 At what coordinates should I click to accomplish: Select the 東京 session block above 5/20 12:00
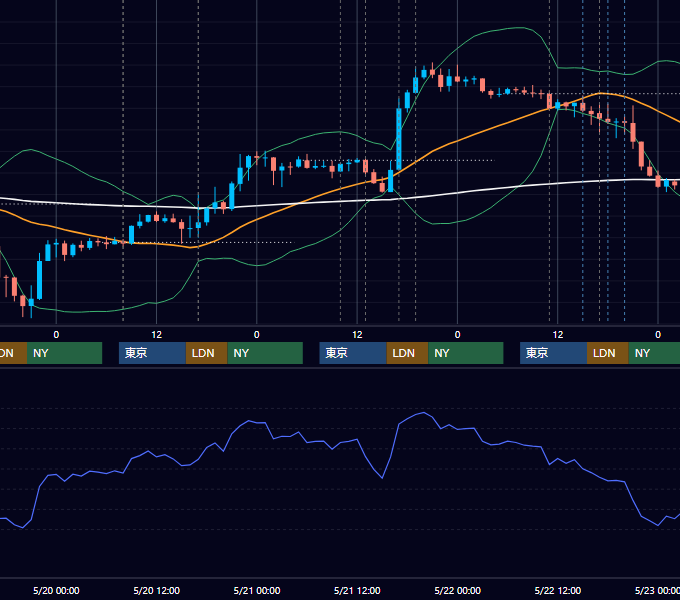(x=152, y=353)
